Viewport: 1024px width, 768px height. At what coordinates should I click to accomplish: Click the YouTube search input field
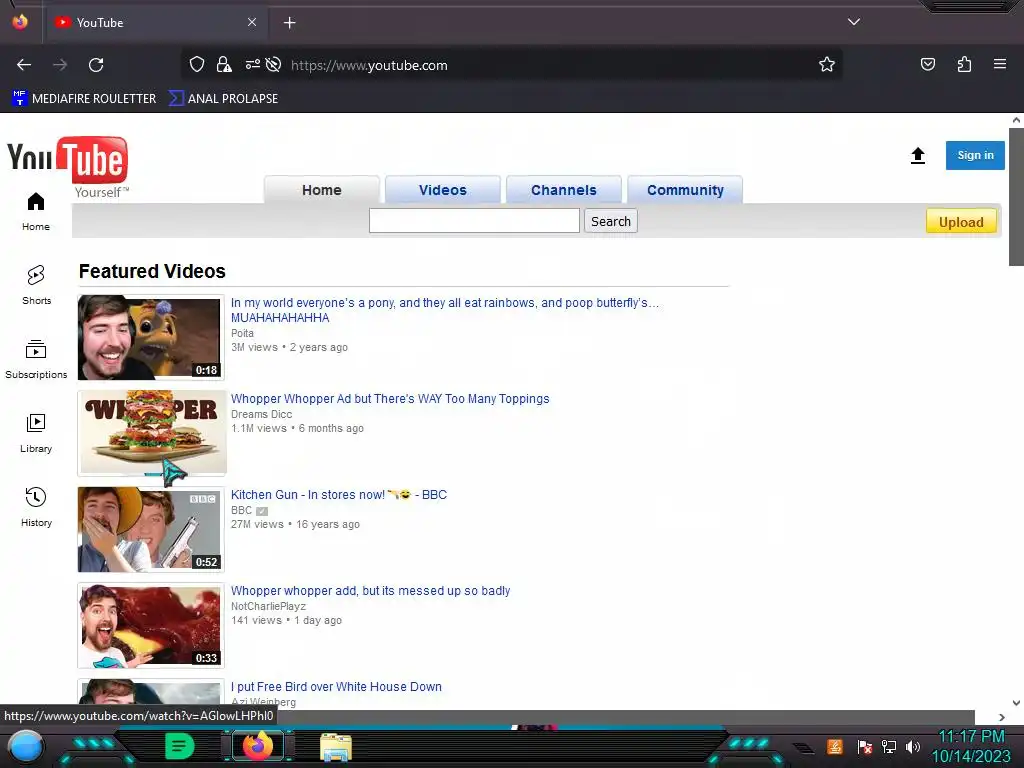click(x=474, y=221)
